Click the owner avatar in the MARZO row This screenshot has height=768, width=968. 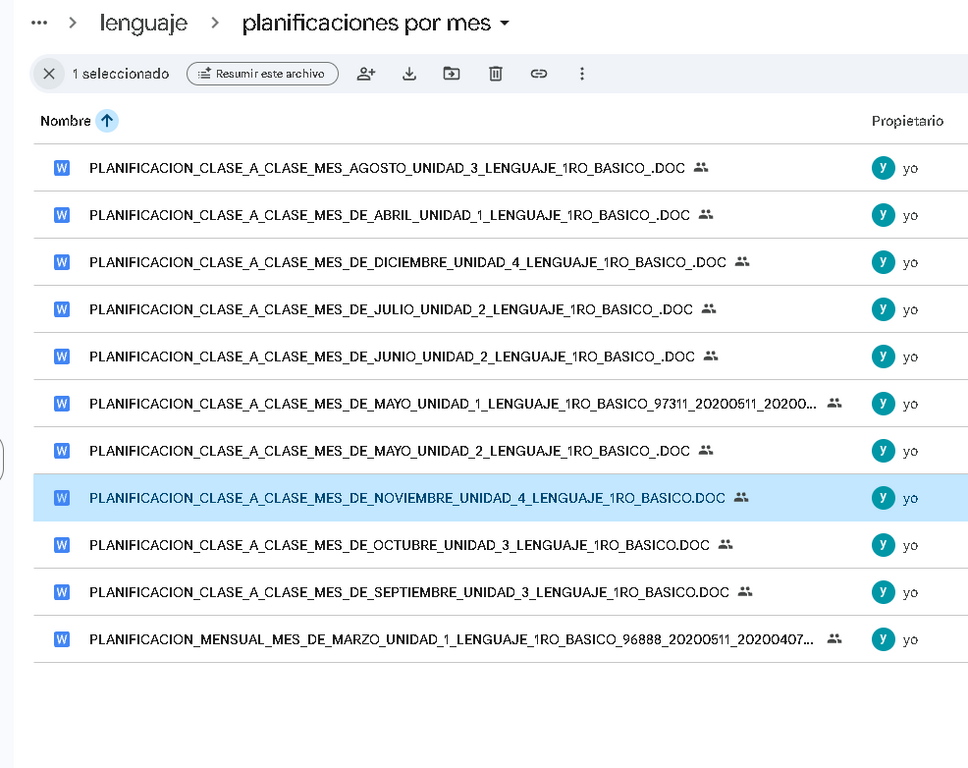pyautogui.click(x=883, y=640)
